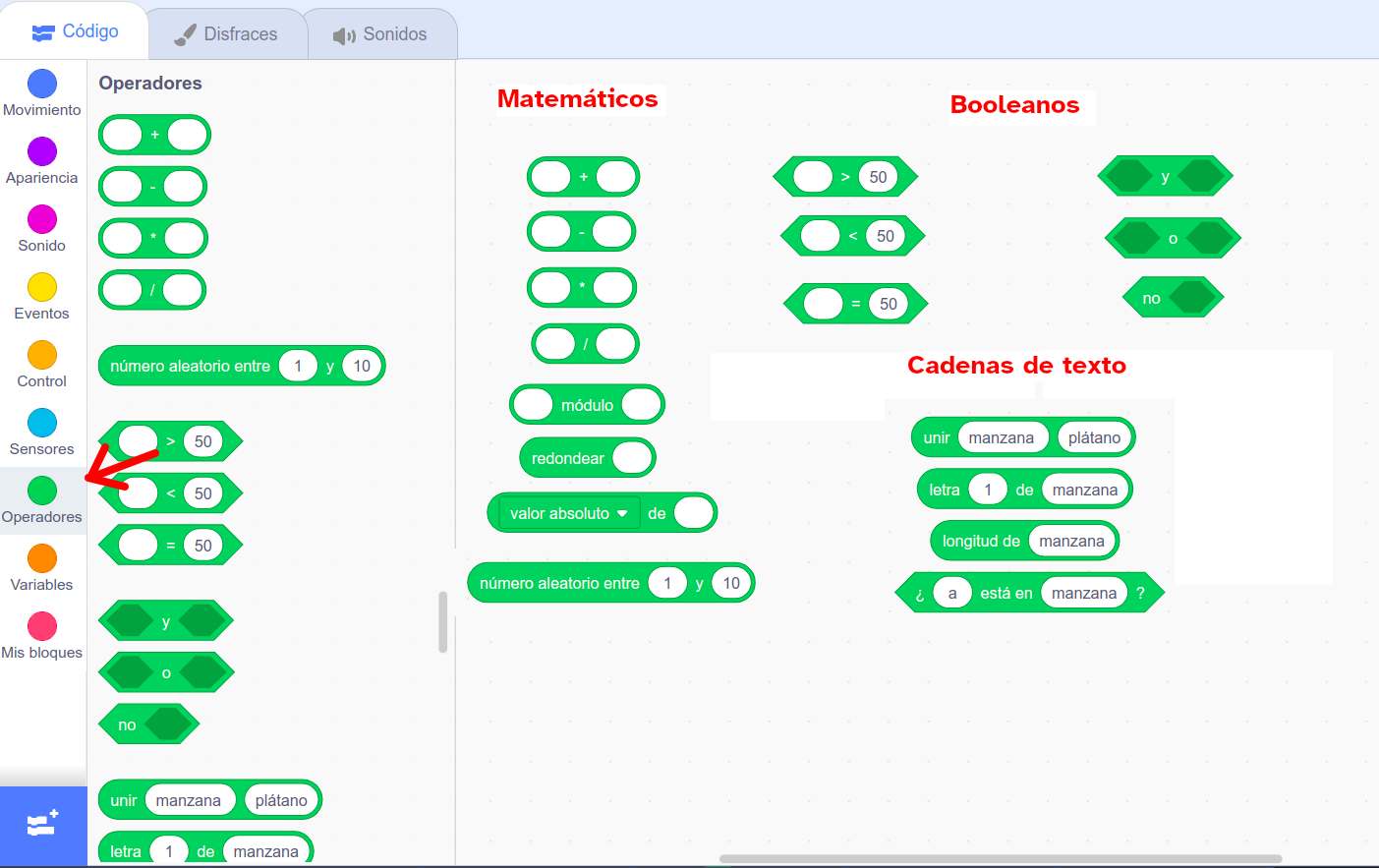Select the Variables category icon
The image size is (1379, 868).
click(x=41, y=556)
